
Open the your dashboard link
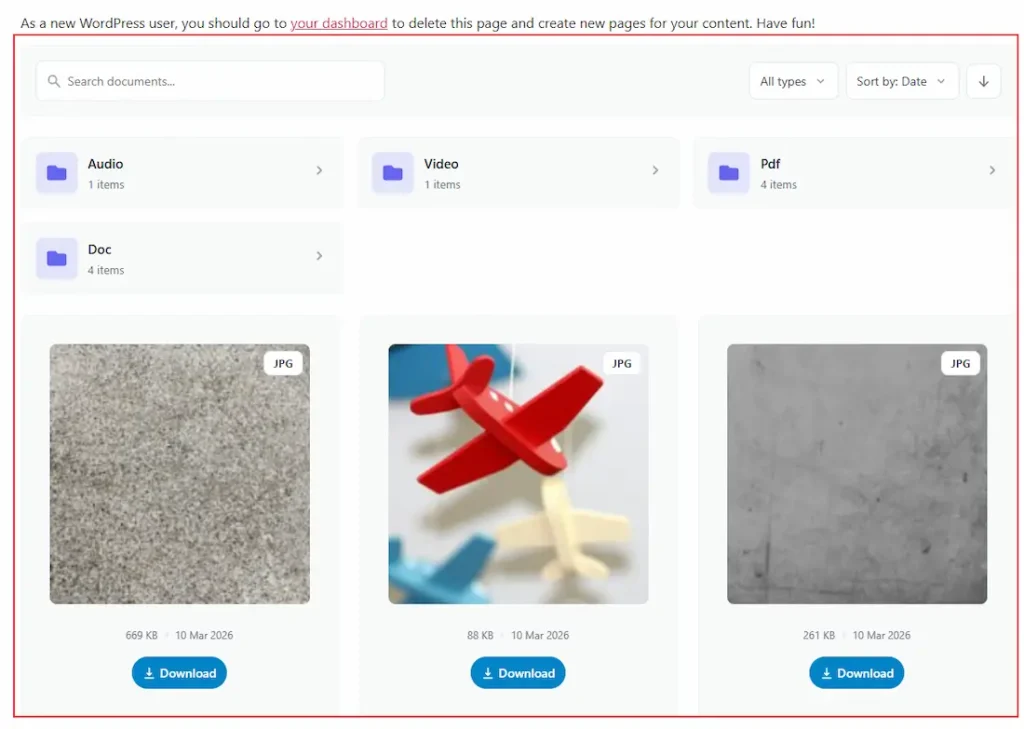coord(339,22)
